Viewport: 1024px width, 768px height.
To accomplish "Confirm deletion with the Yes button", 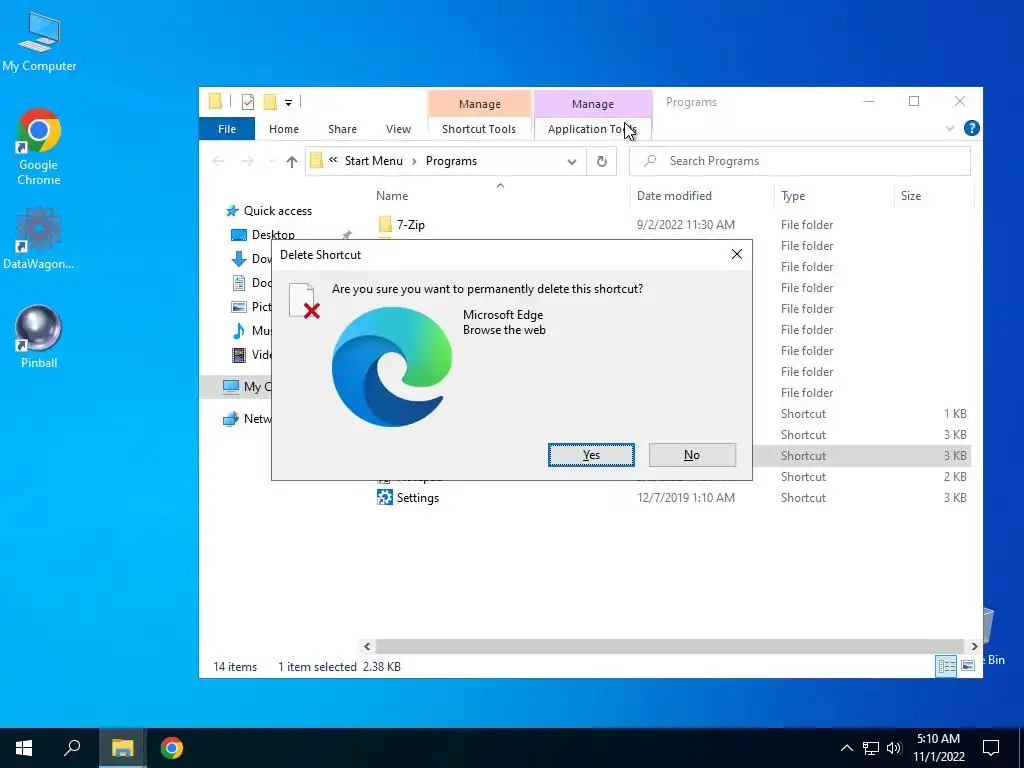I will click(591, 455).
